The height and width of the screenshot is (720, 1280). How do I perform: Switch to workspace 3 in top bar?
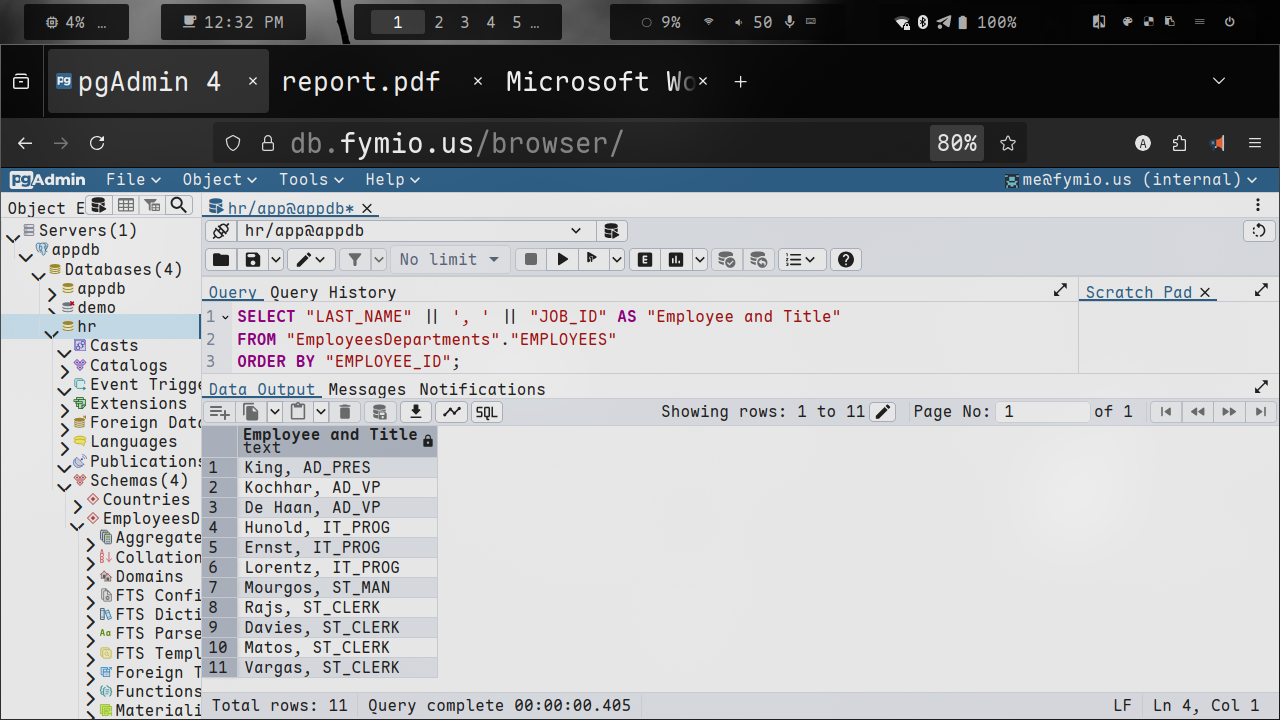click(464, 22)
